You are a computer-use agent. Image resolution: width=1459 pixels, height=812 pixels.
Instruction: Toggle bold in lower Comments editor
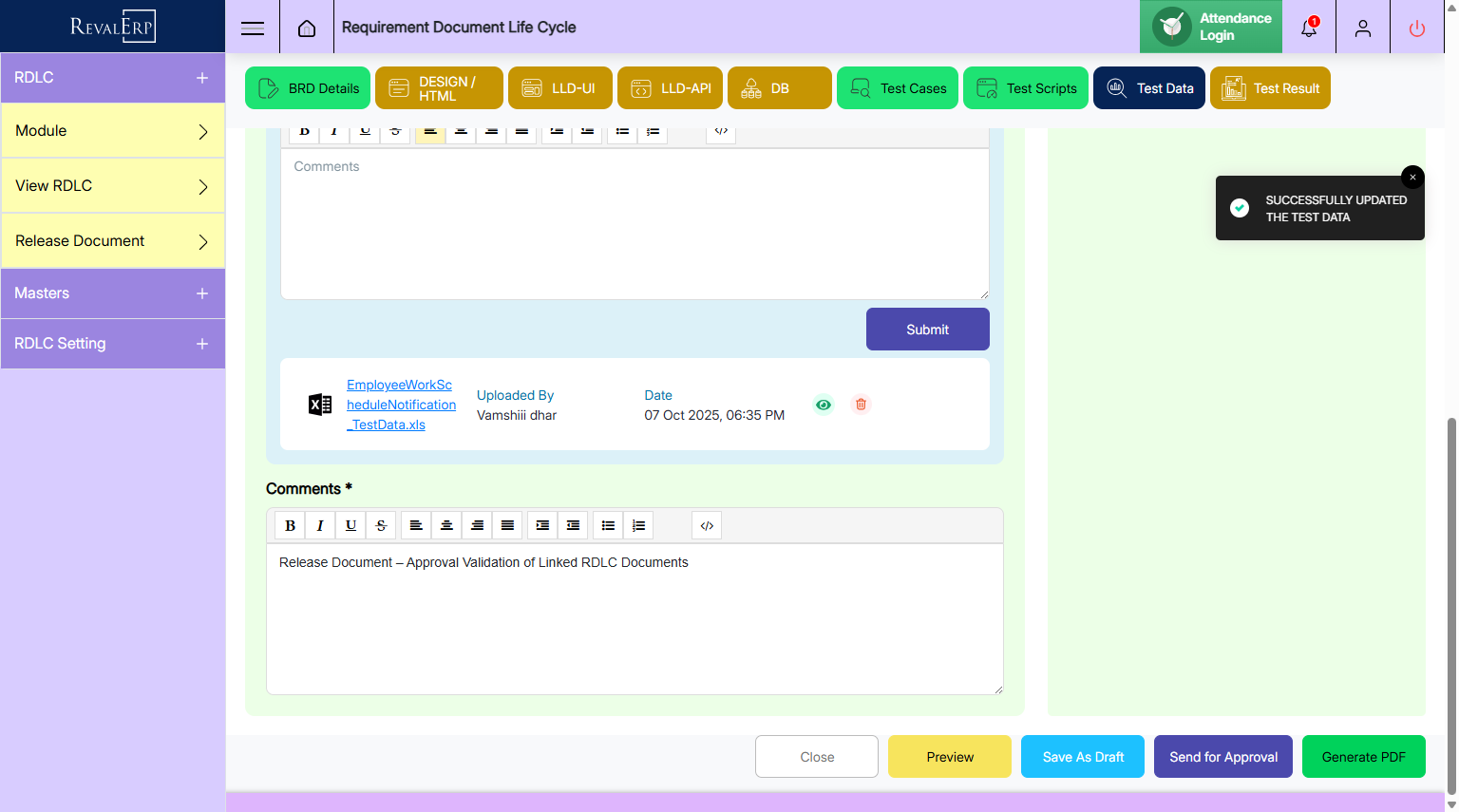[291, 525]
